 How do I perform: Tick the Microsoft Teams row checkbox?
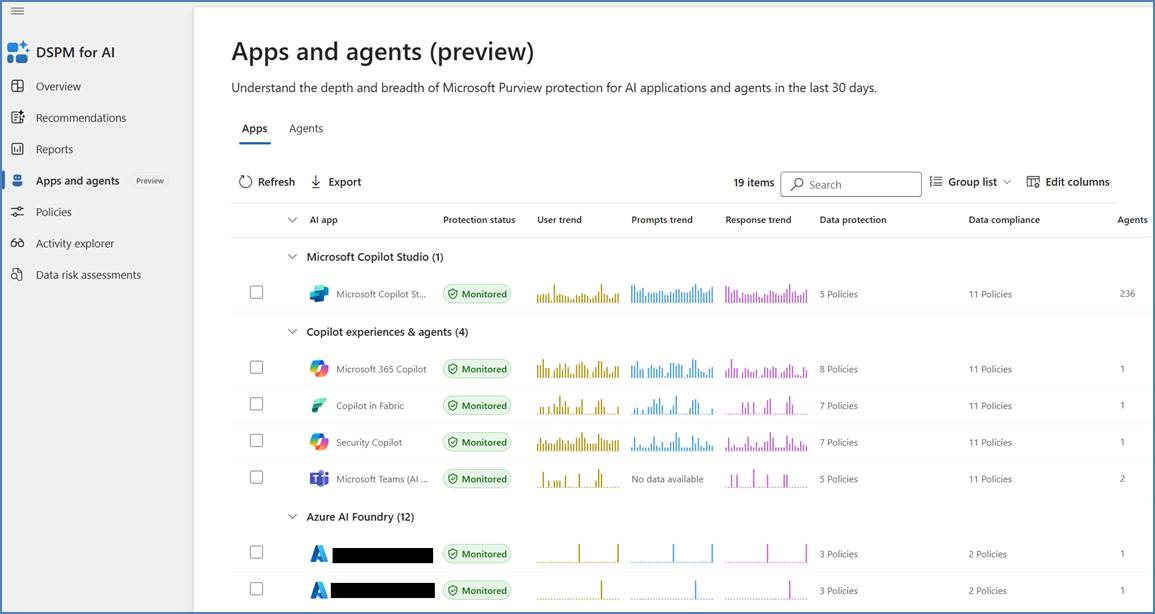tap(256, 478)
